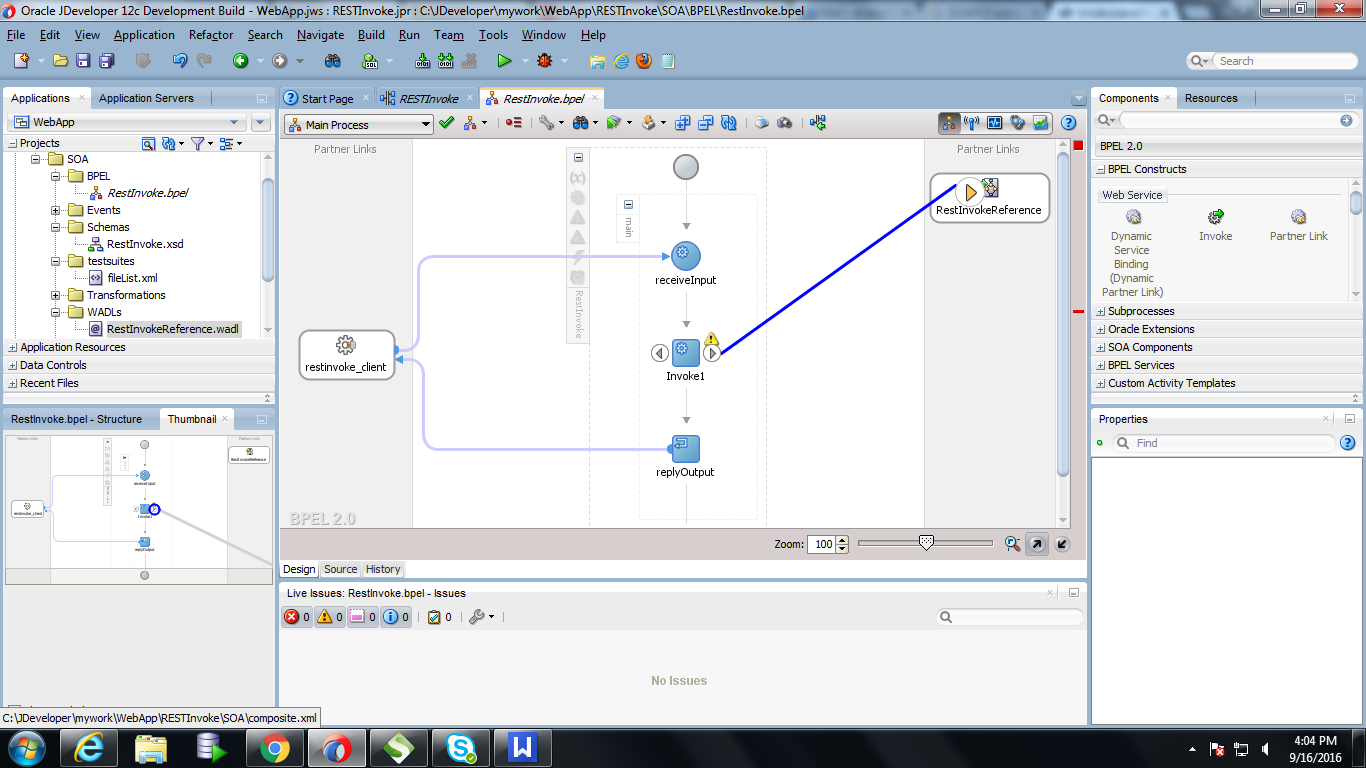Click inside the Issues search field
This screenshot has width=1366, height=768.
tap(1010, 617)
